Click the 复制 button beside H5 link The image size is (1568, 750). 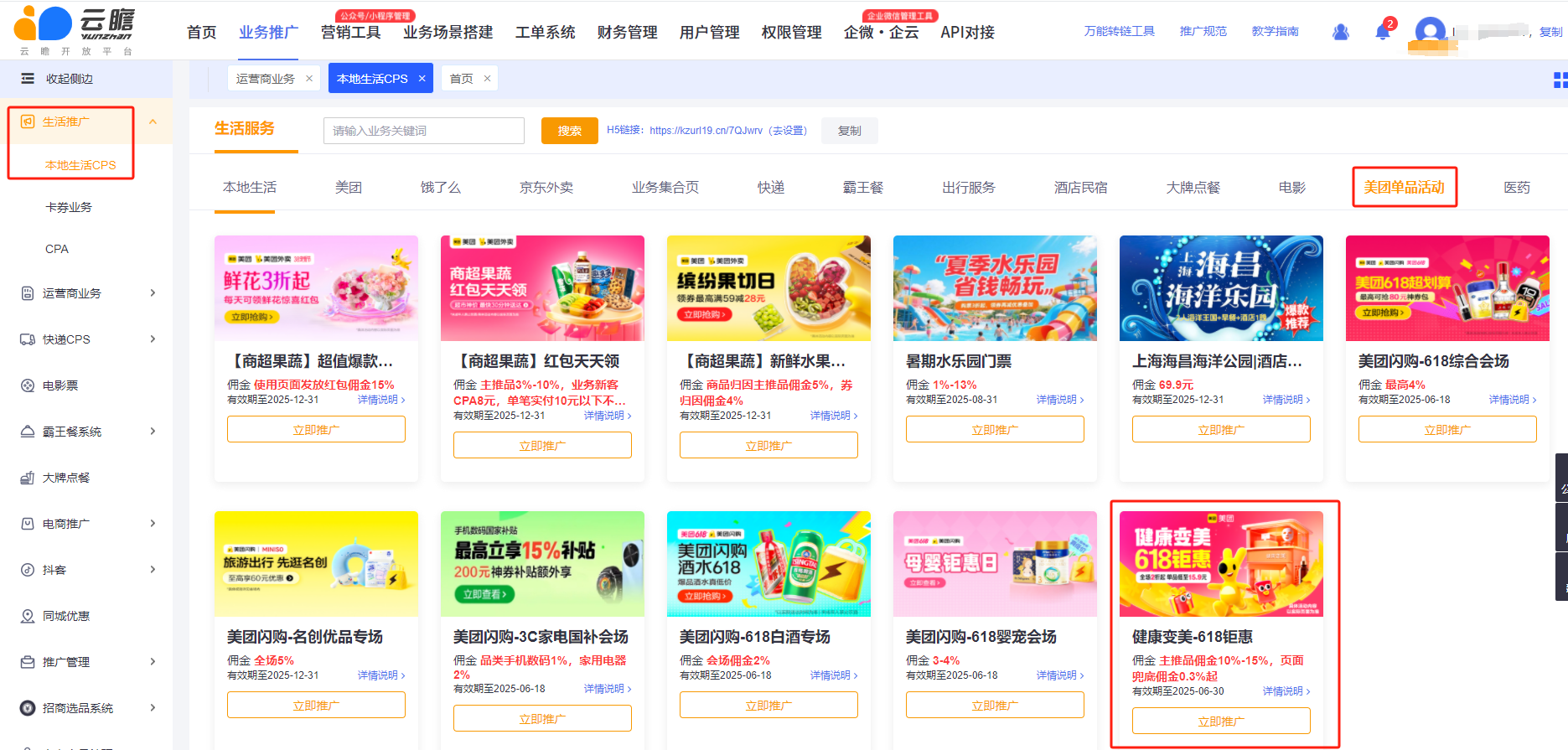click(850, 131)
